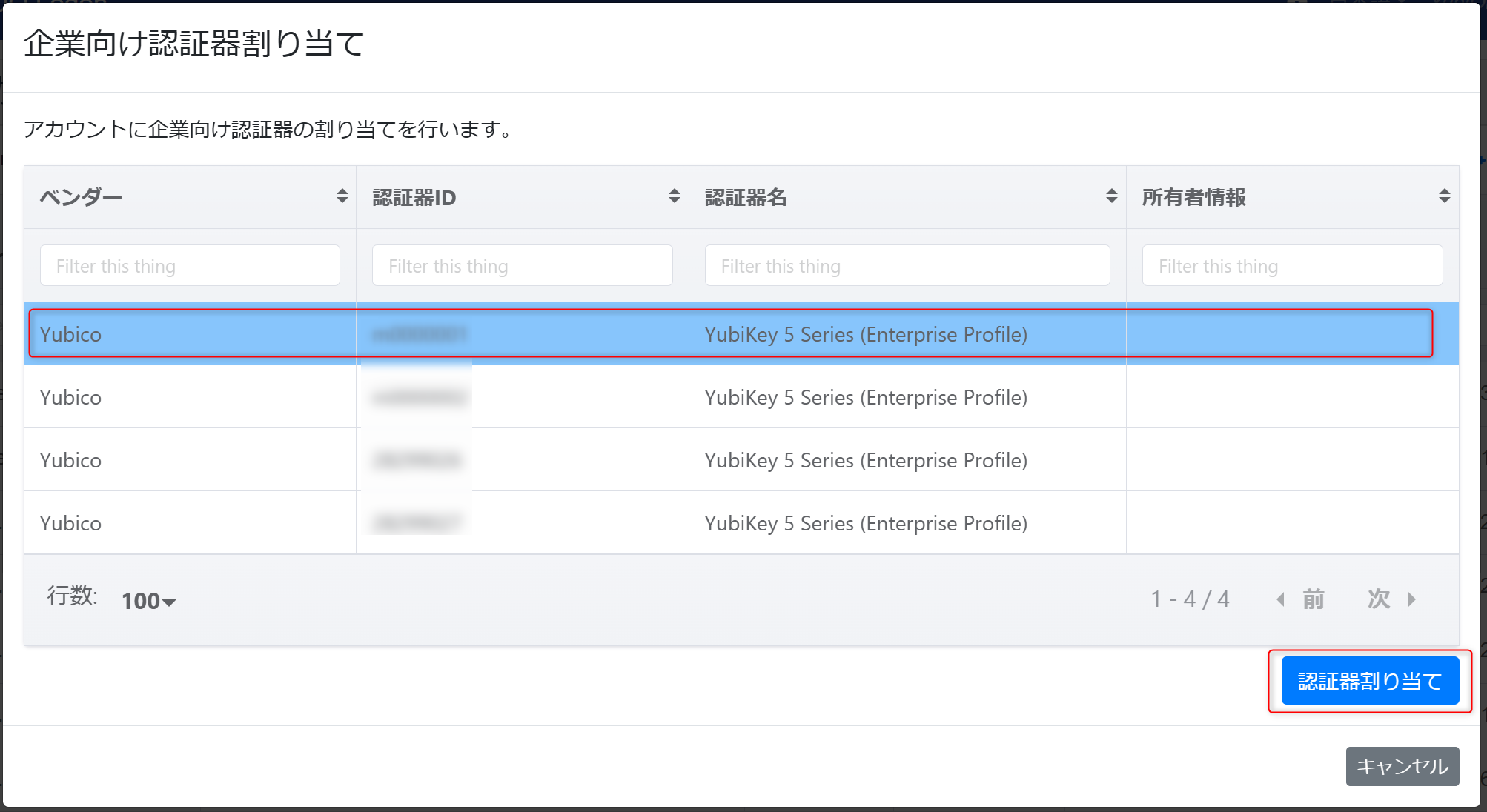Click the 認証器名 sort icon
Image resolution: width=1487 pixels, height=812 pixels.
pos(1106,196)
